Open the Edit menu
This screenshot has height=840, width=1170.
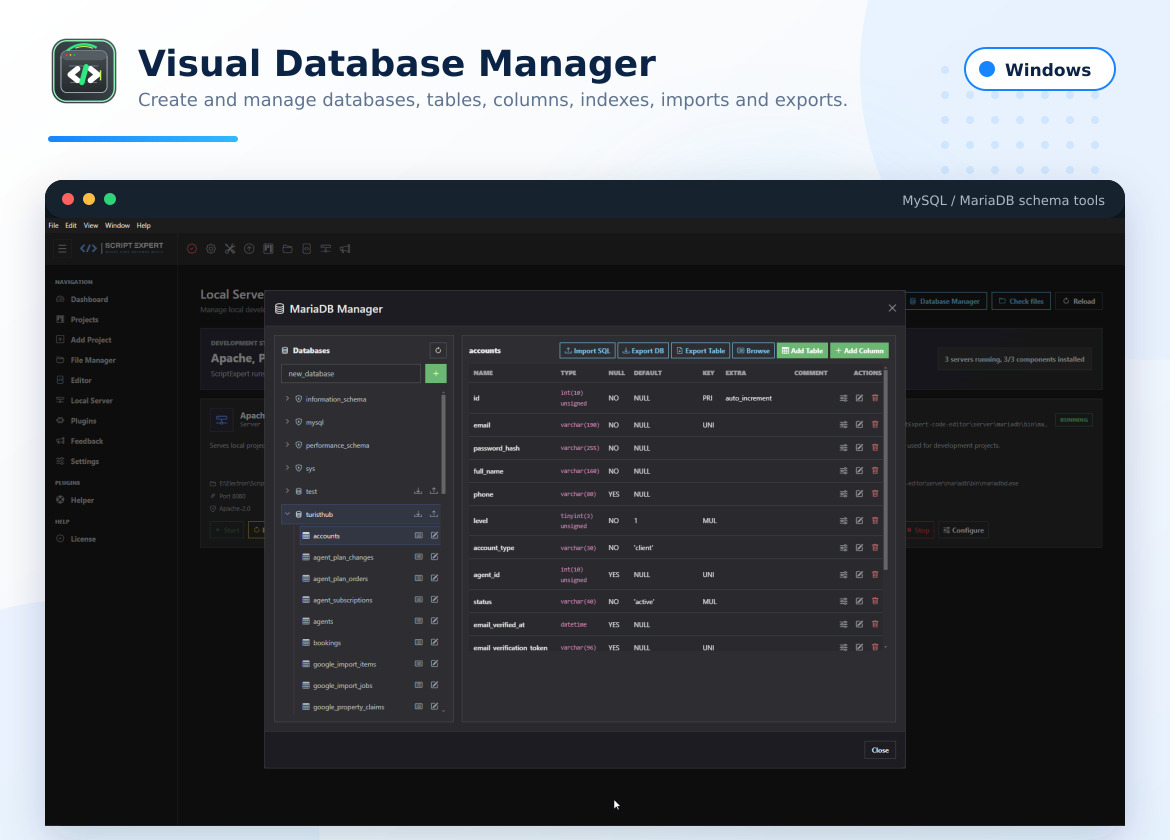coord(71,225)
